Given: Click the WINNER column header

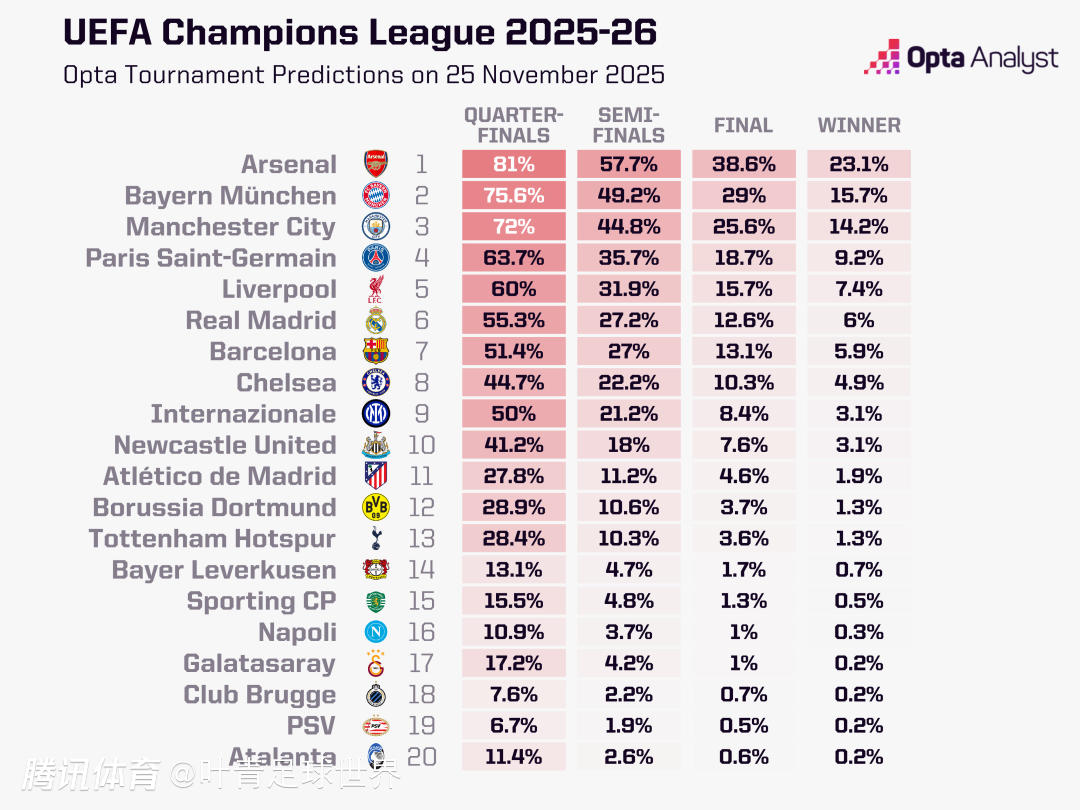Looking at the screenshot, I should tap(859, 125).
